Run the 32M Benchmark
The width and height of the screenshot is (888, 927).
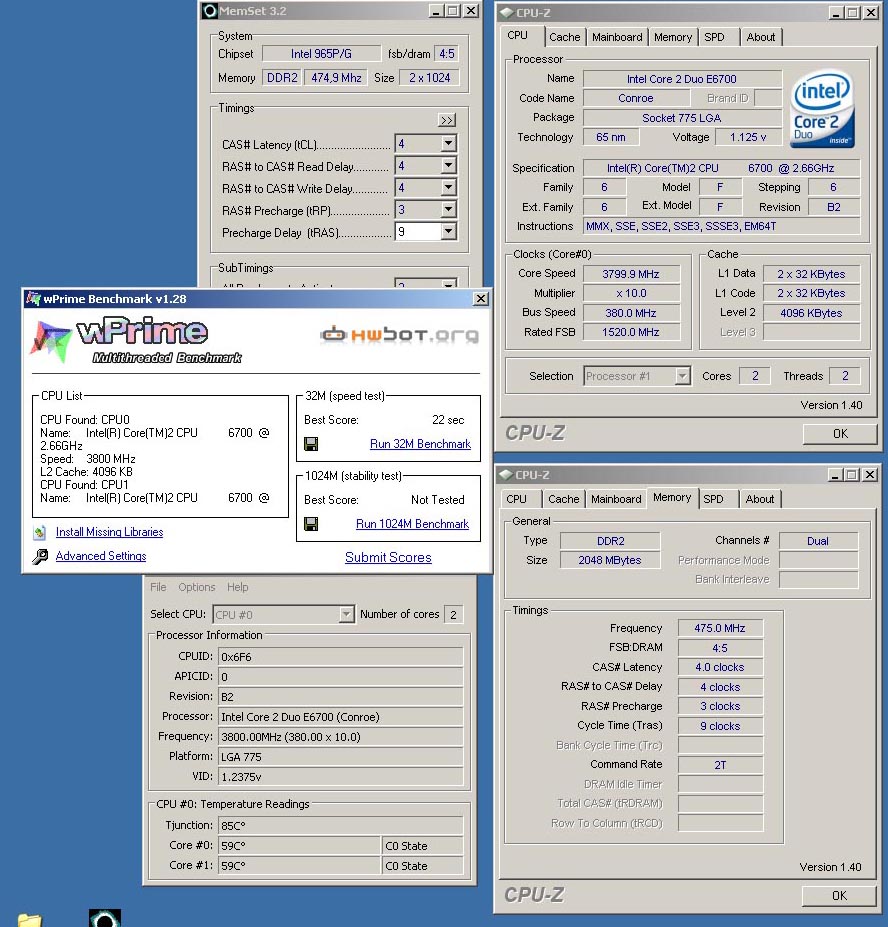(420, 444)
